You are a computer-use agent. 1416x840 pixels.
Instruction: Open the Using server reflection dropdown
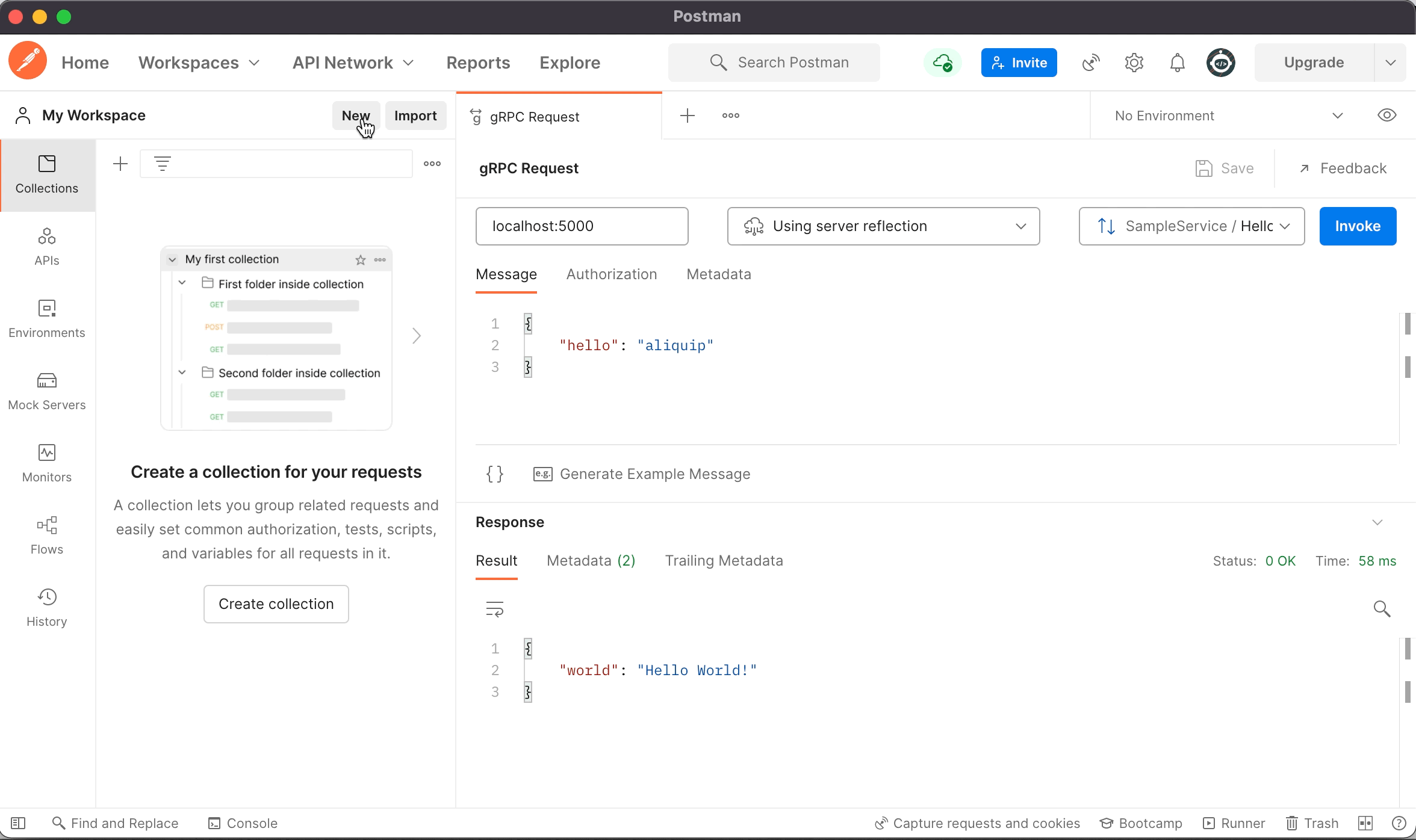[883, 226]
